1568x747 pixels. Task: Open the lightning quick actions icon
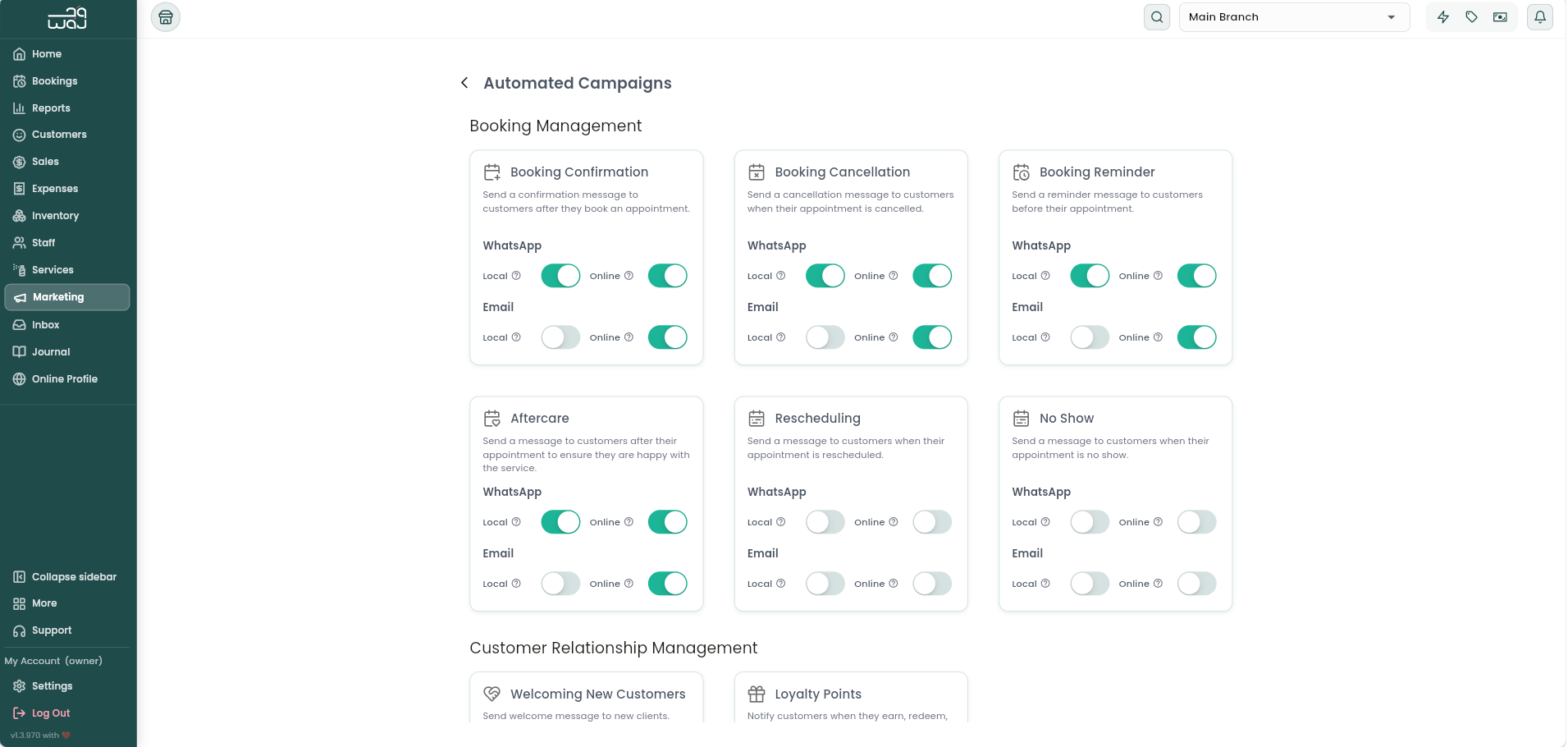1443,17
